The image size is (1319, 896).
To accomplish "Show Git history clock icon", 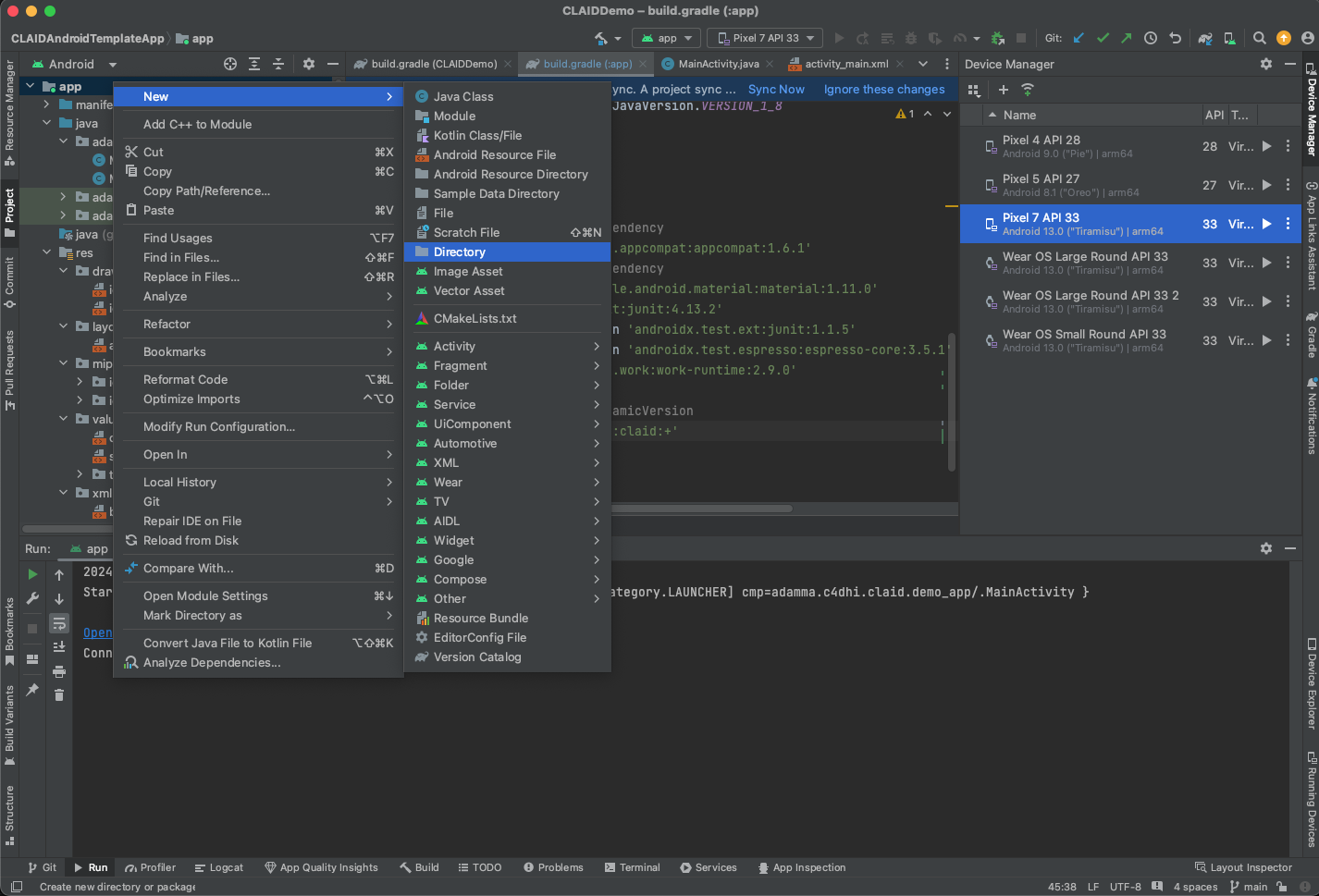I will 1151,38.
